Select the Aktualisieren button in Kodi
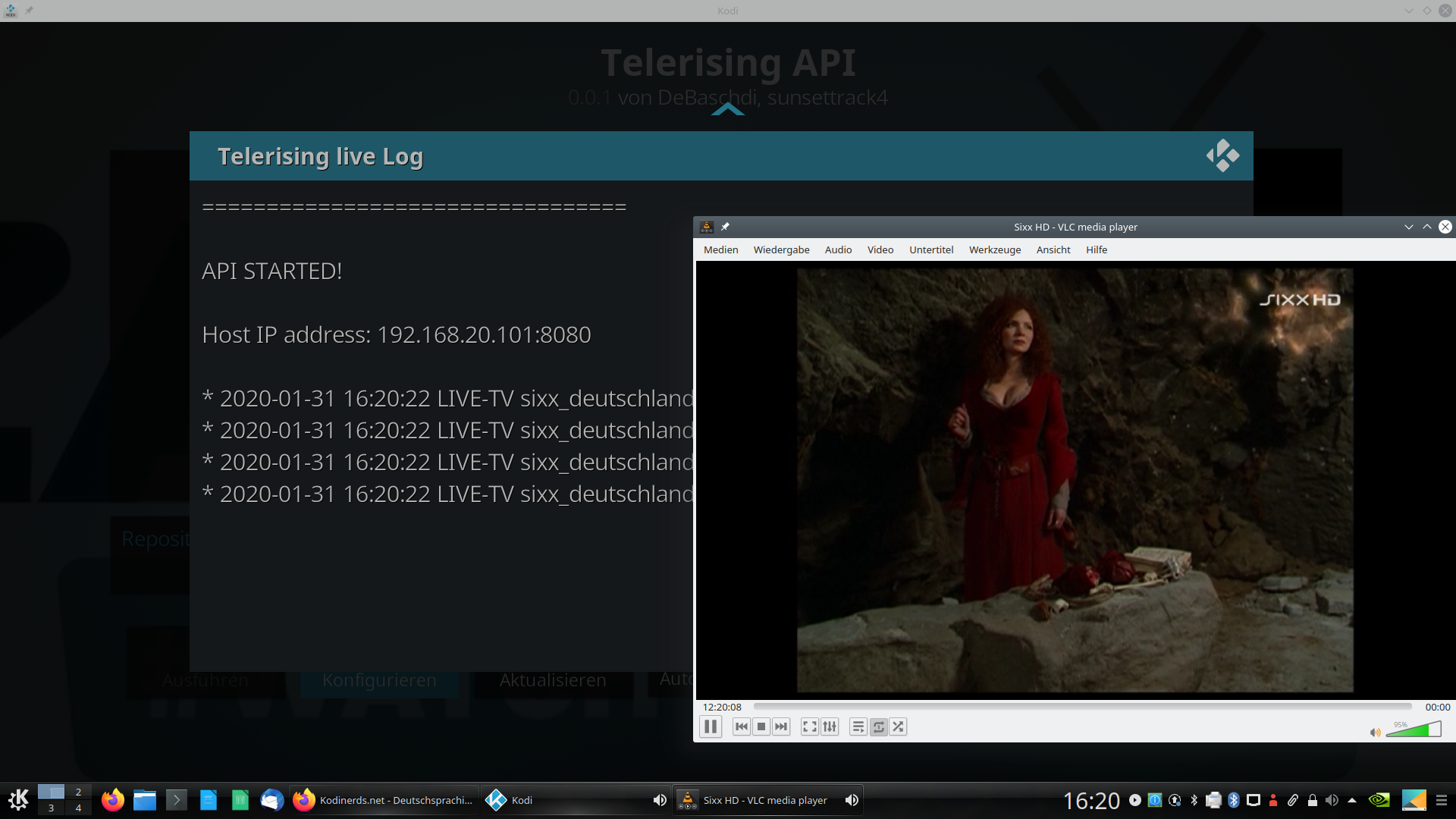 [553, 680]
